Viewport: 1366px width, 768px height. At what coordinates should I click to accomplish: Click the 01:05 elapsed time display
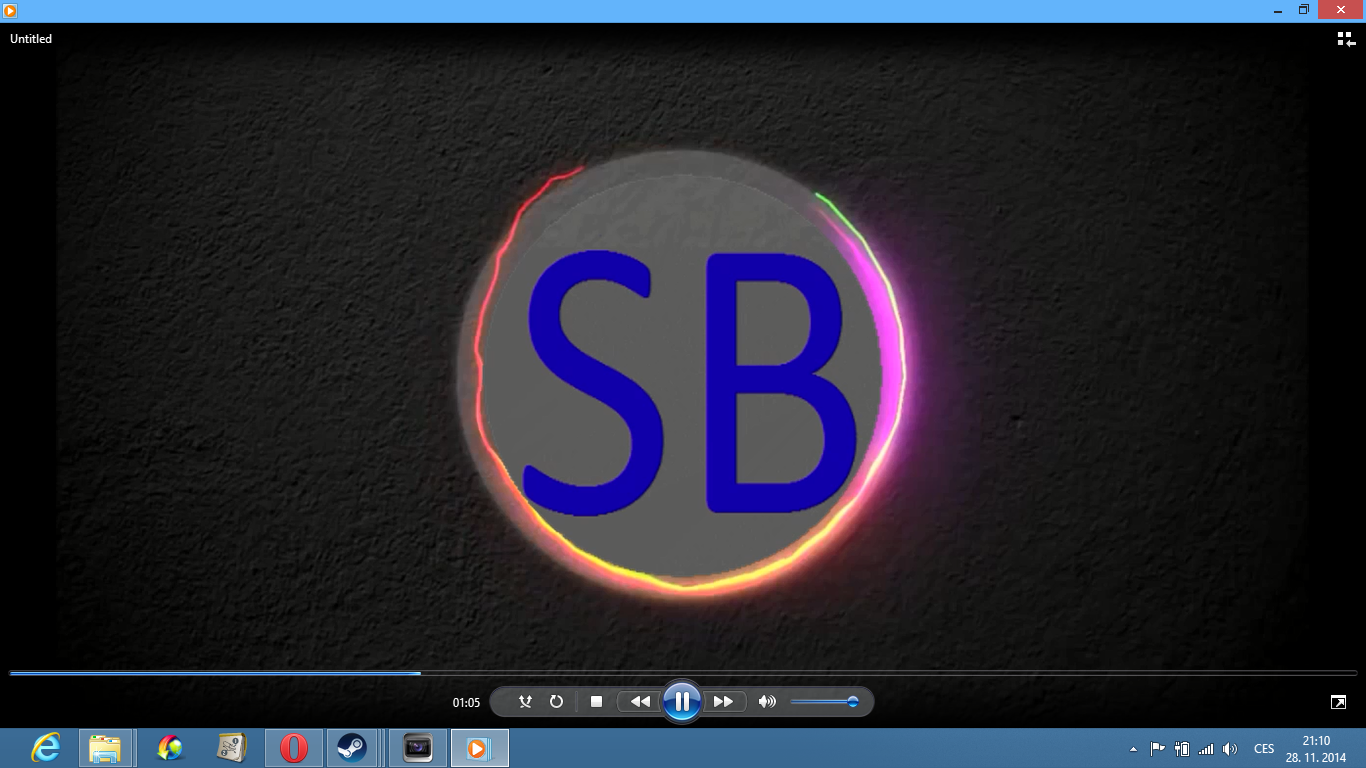click(466, 703)
